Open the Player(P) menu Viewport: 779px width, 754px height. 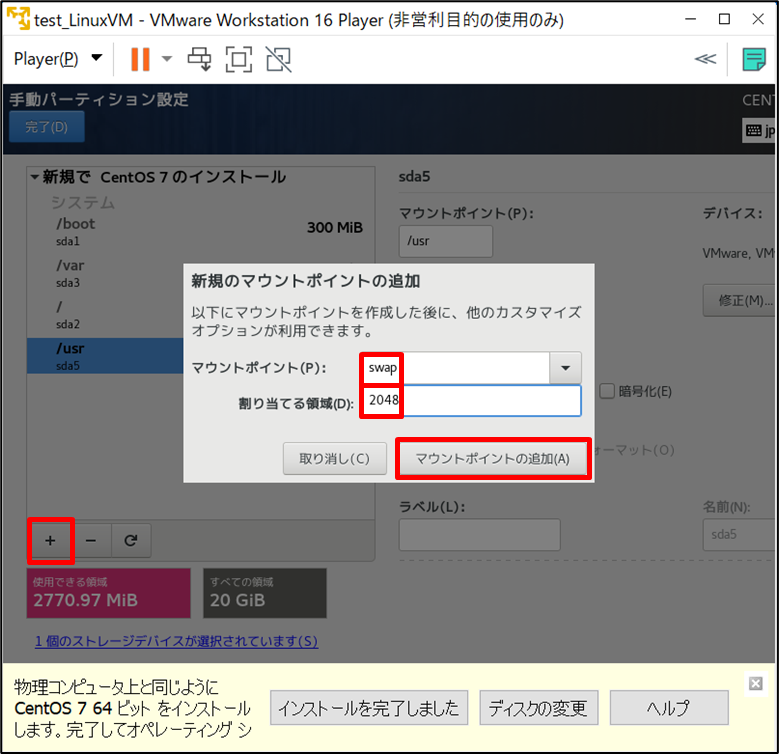click(x=58, y=59)
